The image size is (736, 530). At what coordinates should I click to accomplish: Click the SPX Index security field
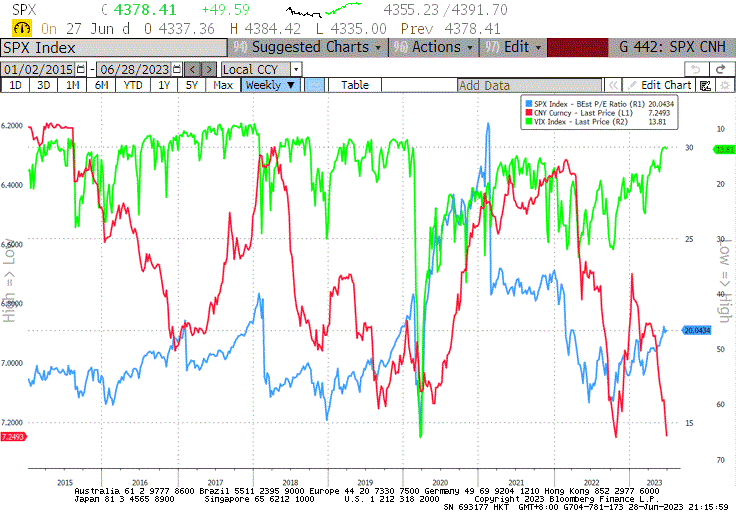pos(114,47)
